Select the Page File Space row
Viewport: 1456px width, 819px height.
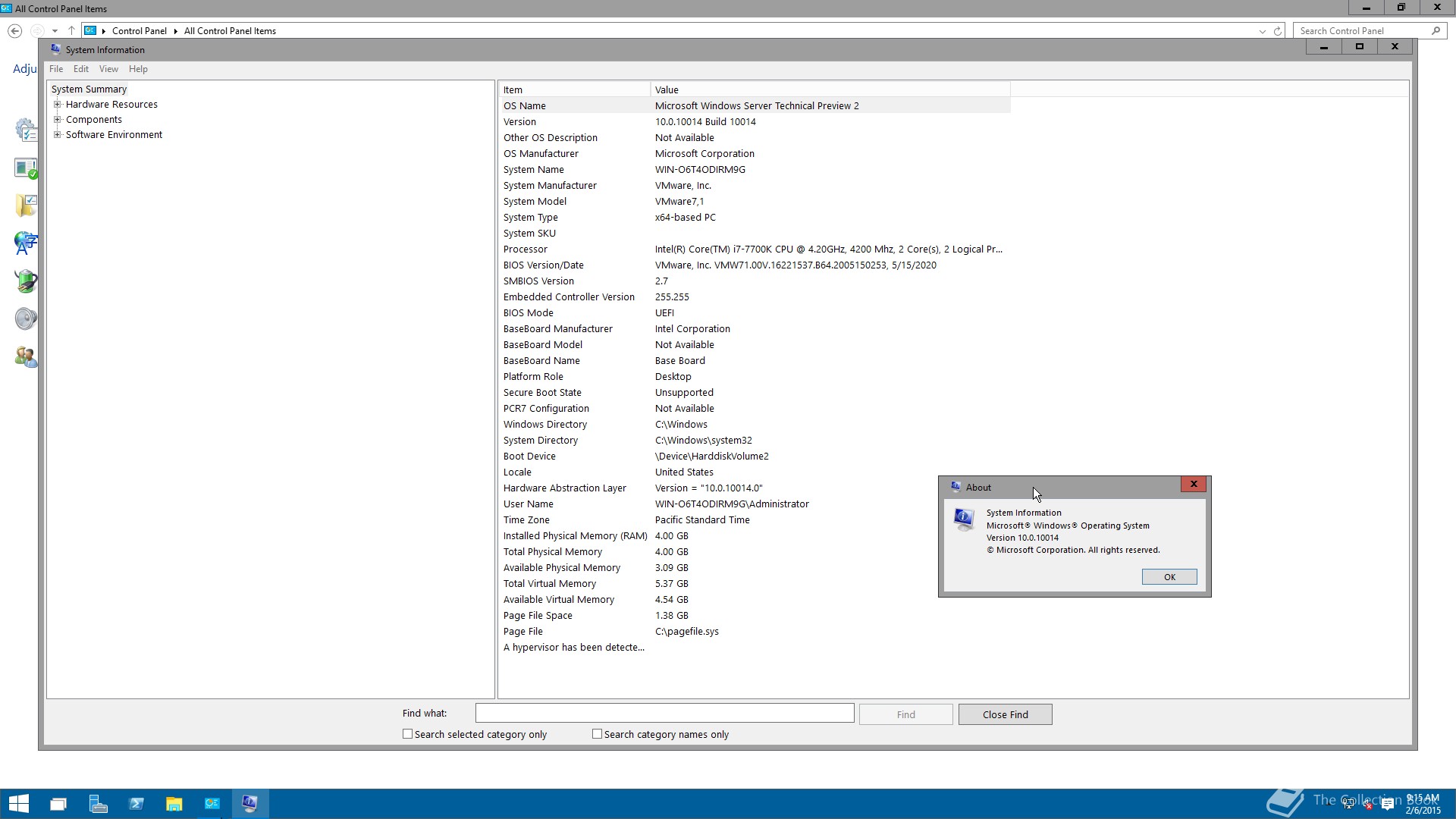[x=755, y=616]
